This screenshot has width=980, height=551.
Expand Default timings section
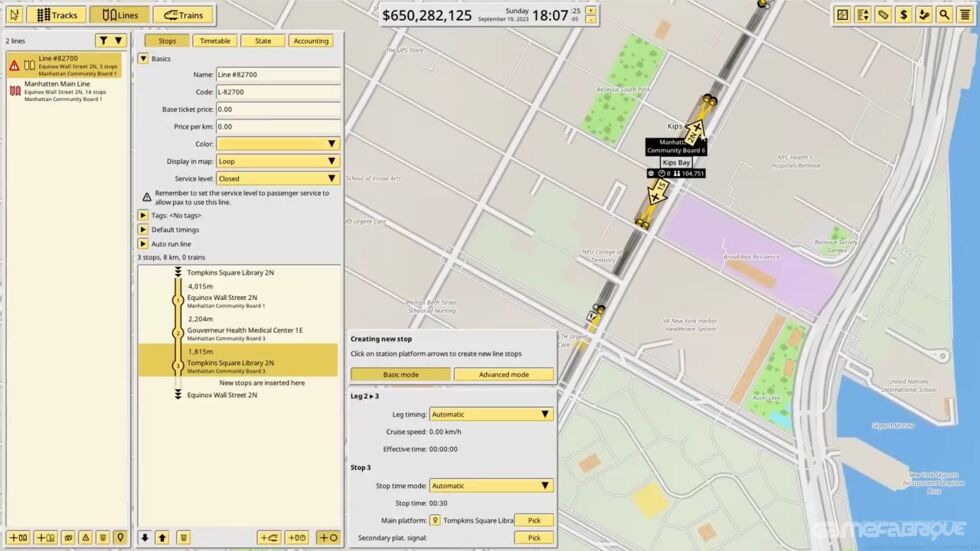pyautogui.click(x=143, y=229)
